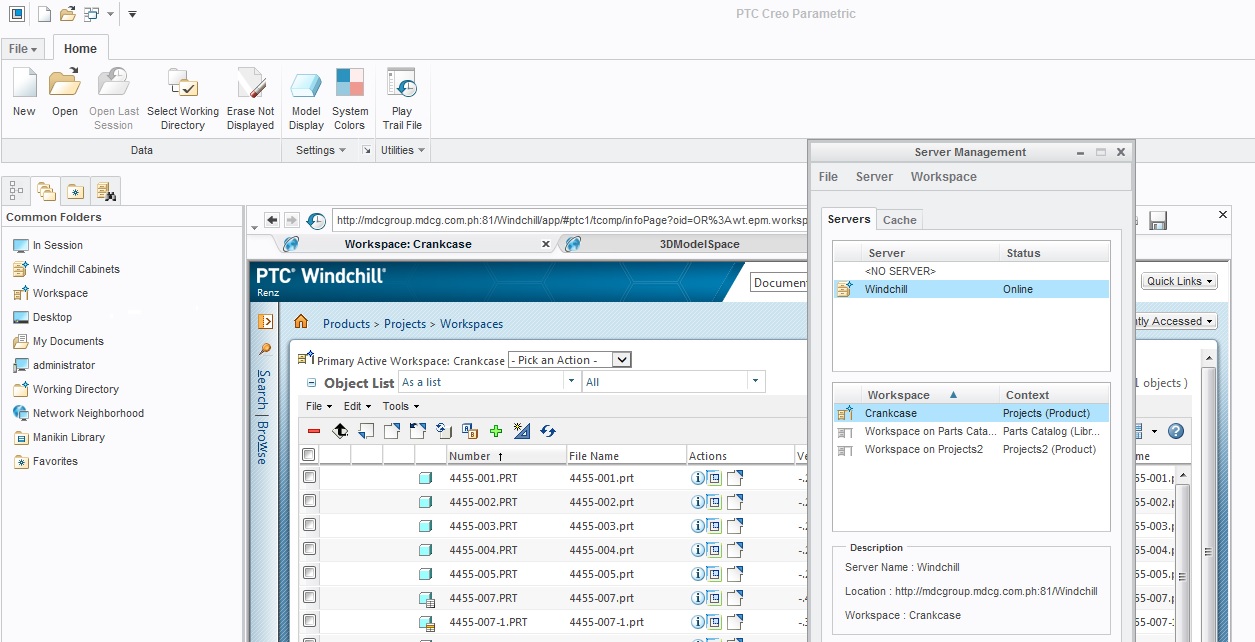Open the Model Display settings

[306, 98]
